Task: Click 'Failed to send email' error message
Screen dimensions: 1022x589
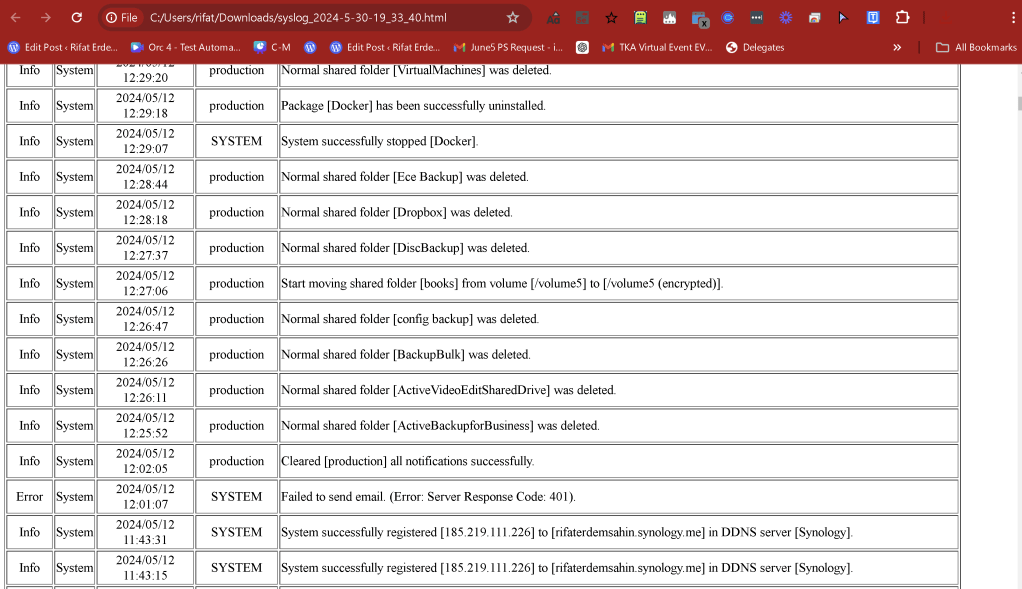Action: (x=428, y=496)
